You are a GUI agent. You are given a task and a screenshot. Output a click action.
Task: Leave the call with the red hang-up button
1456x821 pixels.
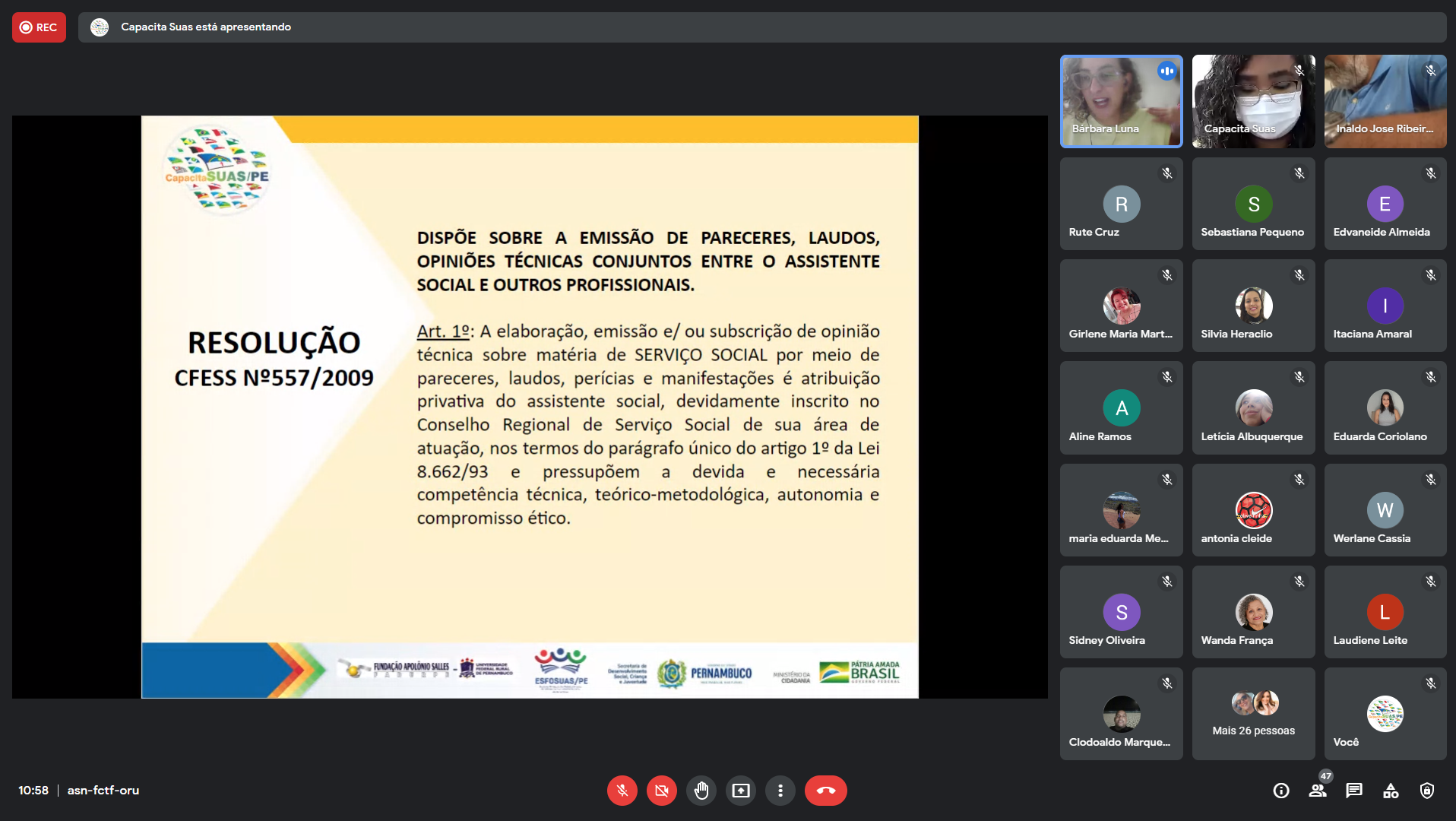[825, 791]
